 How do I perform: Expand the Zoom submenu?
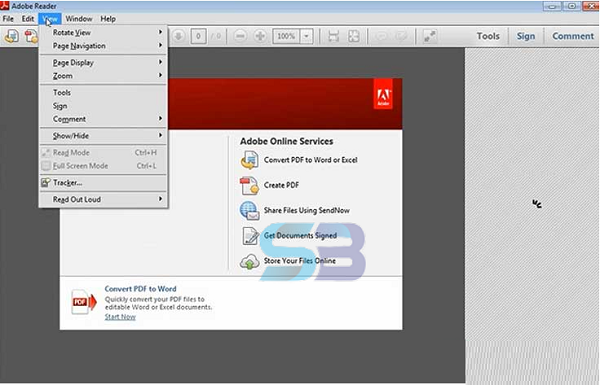[x=103, y=76]
